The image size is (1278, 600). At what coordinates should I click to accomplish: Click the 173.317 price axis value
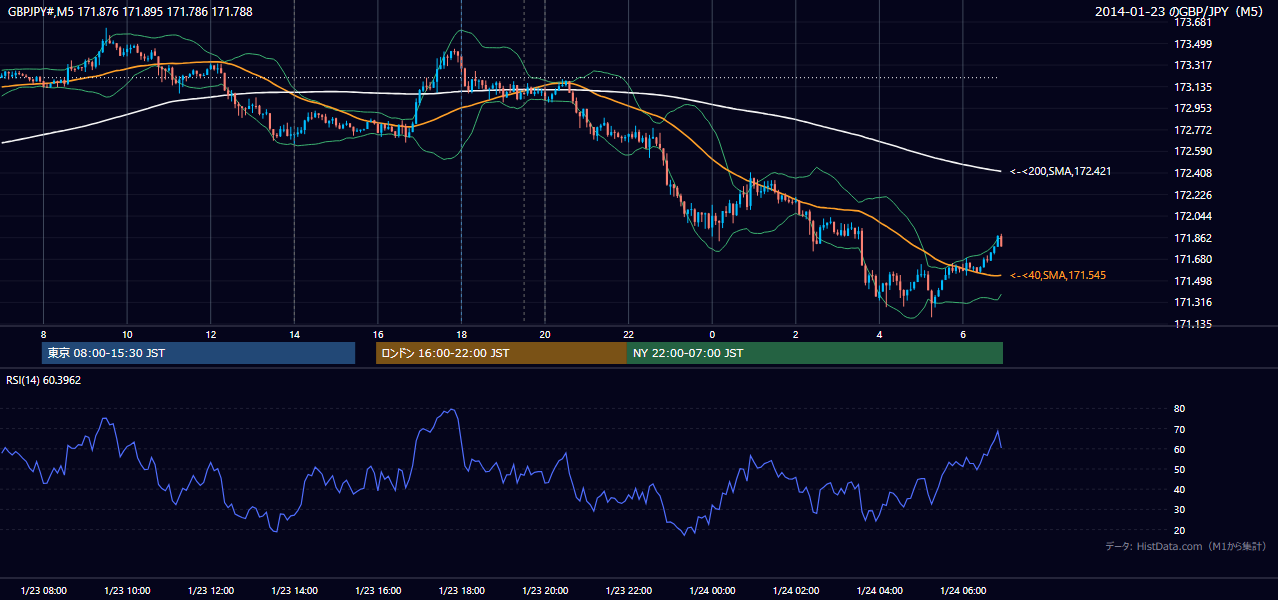pyautogui.click(x=1193, y=65)
